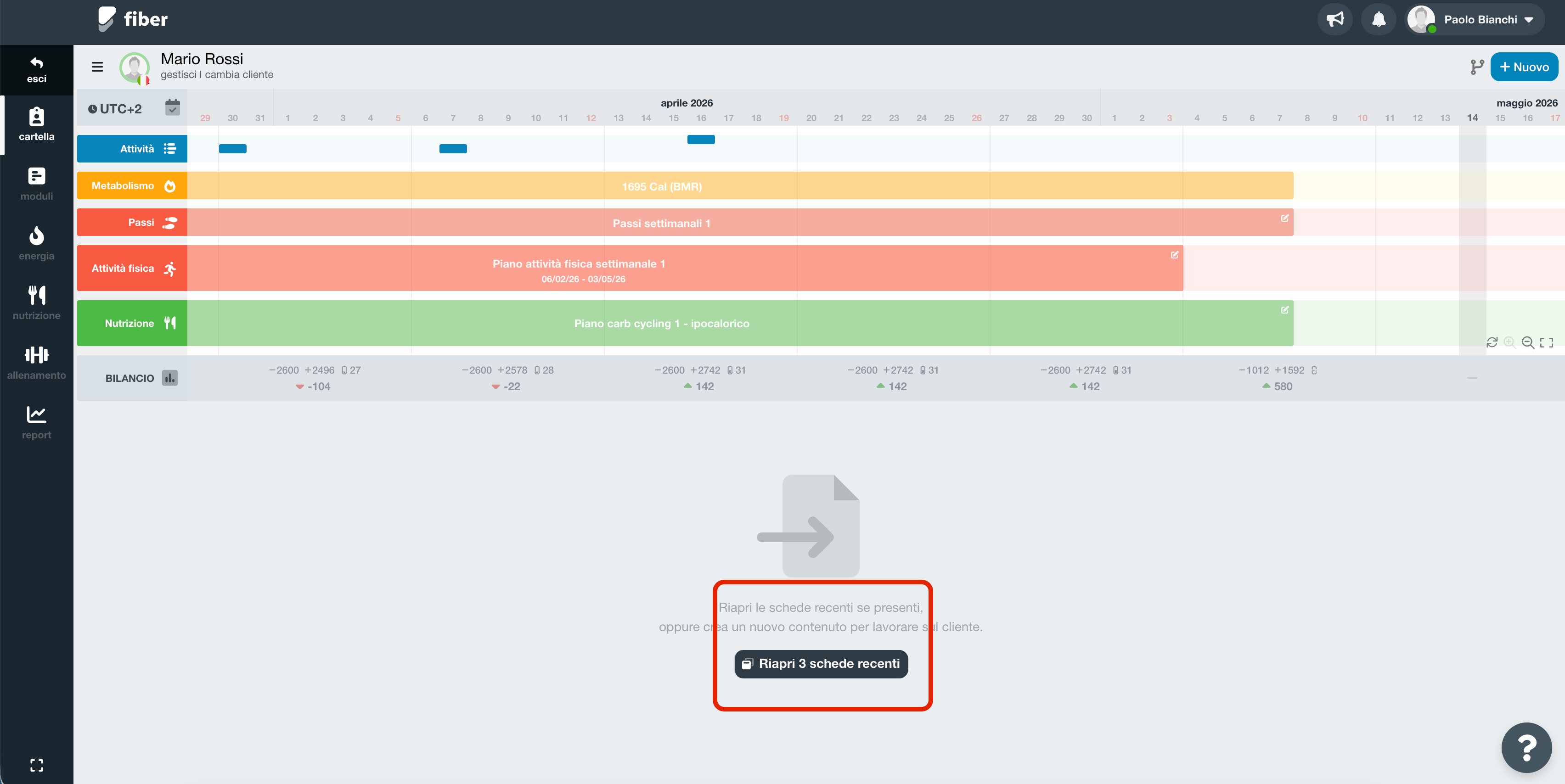Image resolution: width=1565 pixels, height=784 pixels.
Task: Click the 1695 Cal (BMR) bar
Action: click(x=740, y=186)
